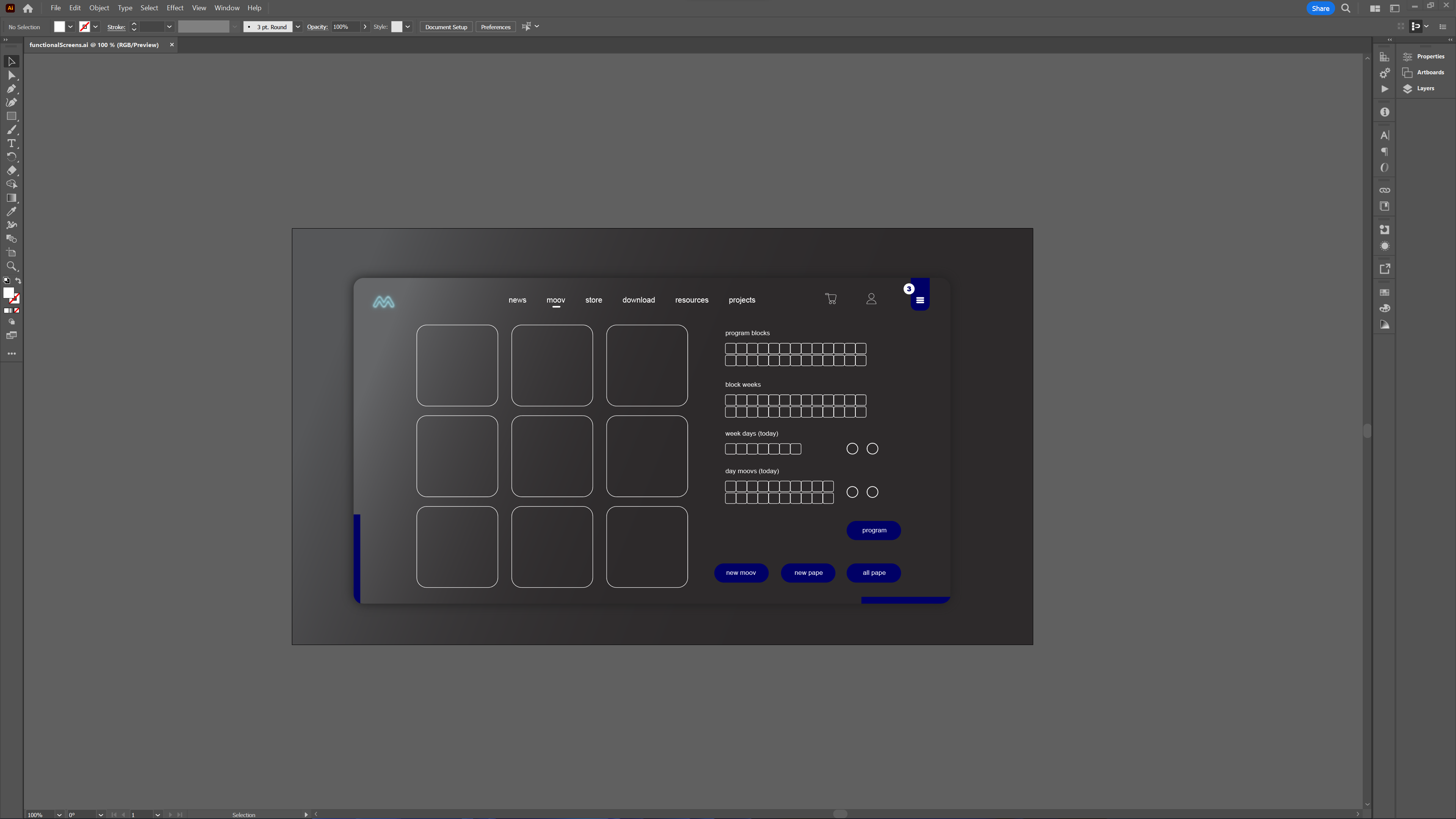The image size is (1456, 819).
Task: Open the Stroke color dropdown arrow
Action: [96, 27]
